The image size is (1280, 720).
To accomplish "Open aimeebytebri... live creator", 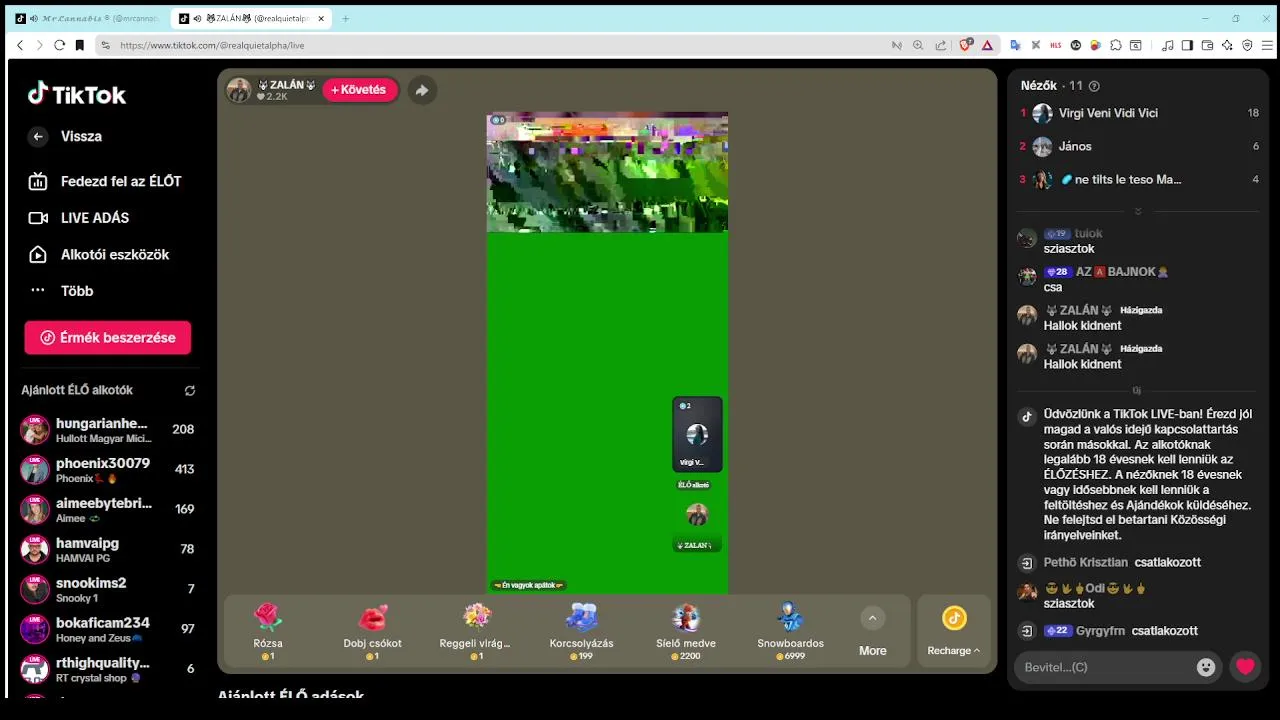I will (x=108, y=509).
